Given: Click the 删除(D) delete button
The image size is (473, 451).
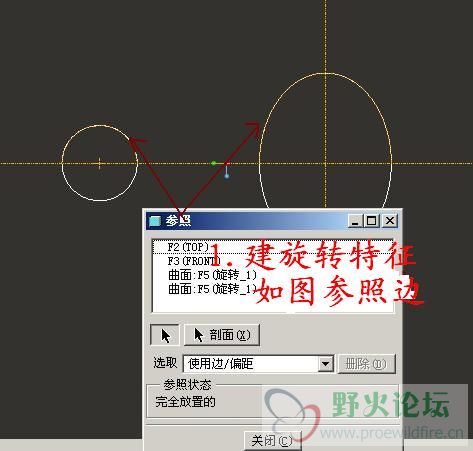Looking at the screenshot, I should 367,364.
